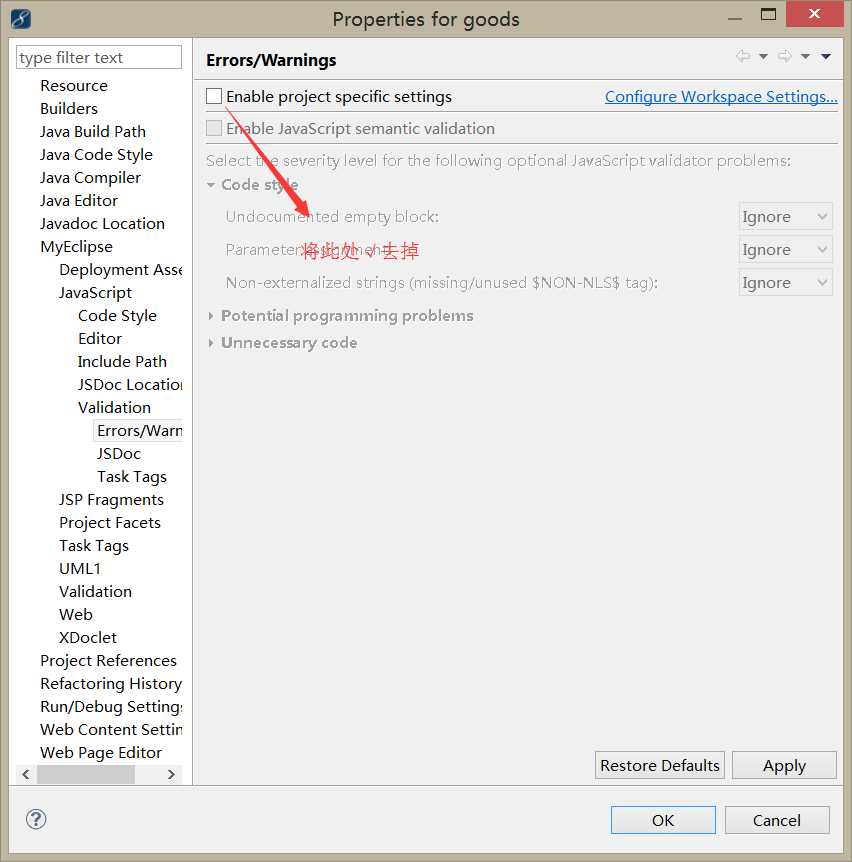Toggle Enable JavaScript semantic validation checkbox
Viewport: 852px width, 862px height.
click(214, 128)
